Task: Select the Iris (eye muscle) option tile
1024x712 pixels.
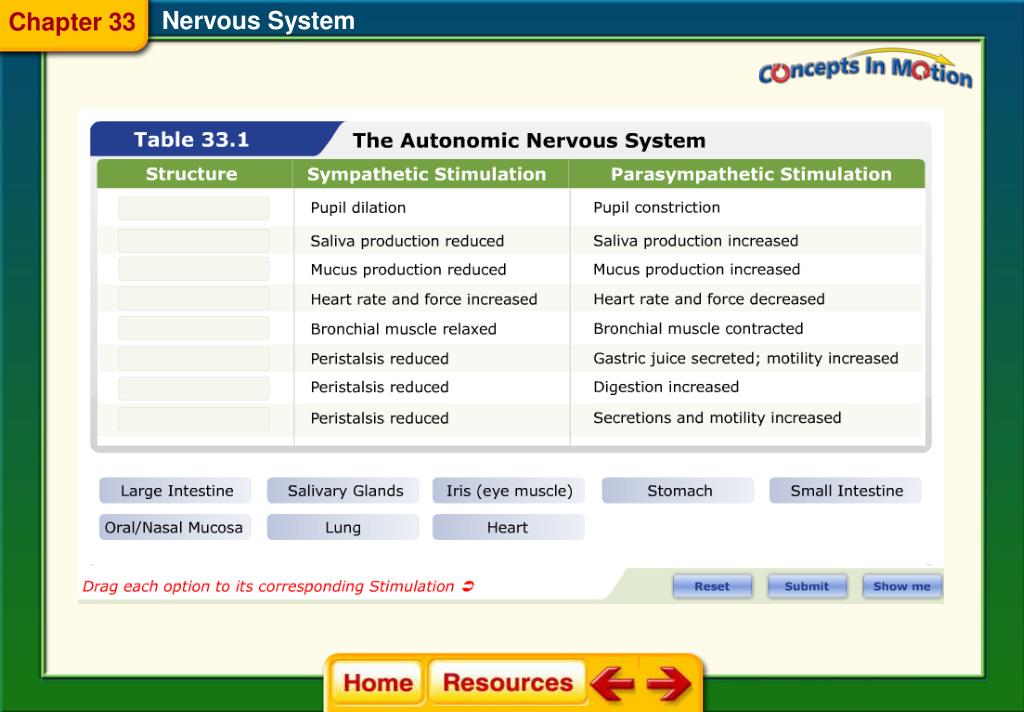Action: (508, 491)
